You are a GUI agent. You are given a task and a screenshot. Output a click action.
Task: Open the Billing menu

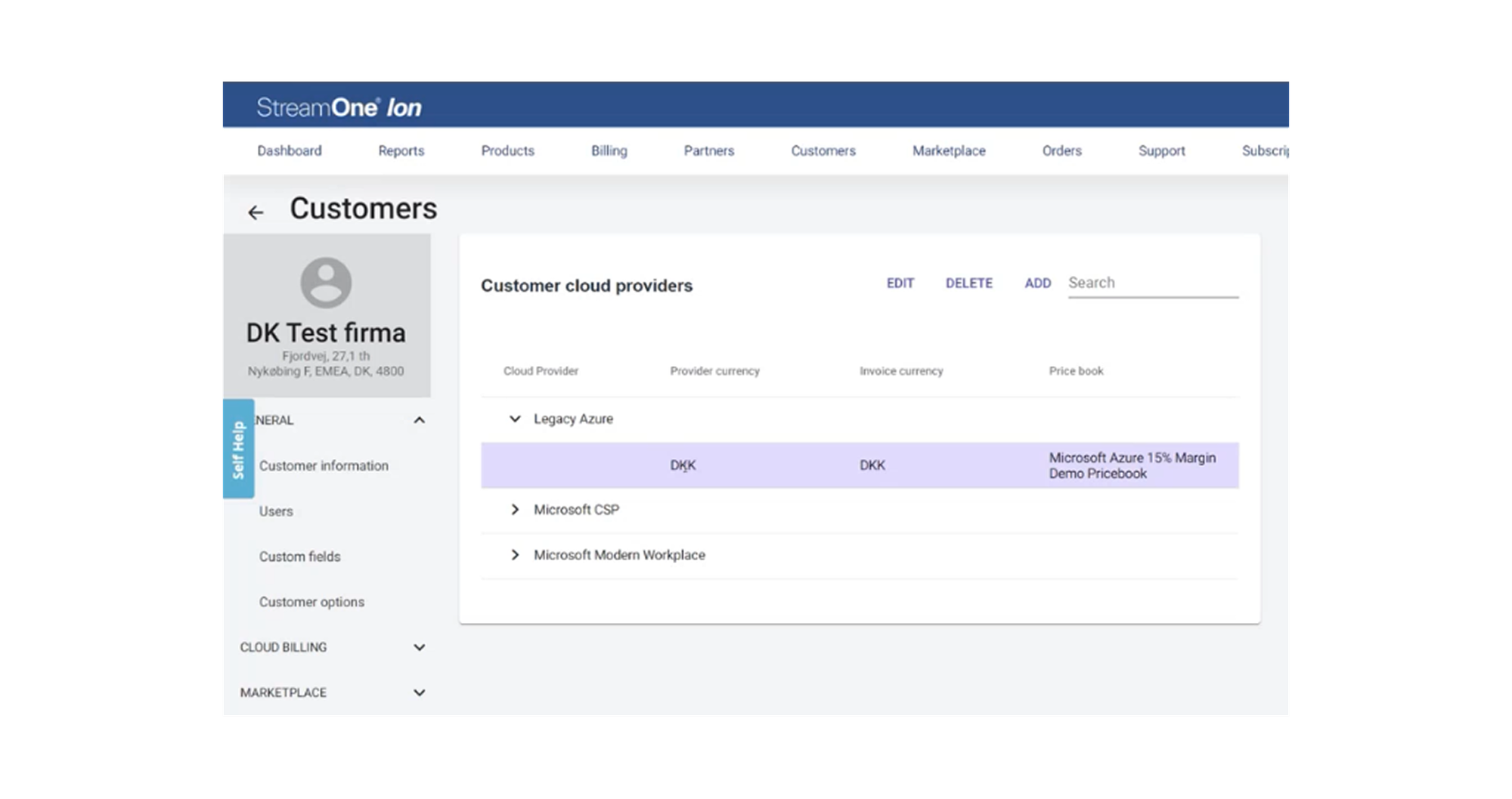click(x=609, y=150)
